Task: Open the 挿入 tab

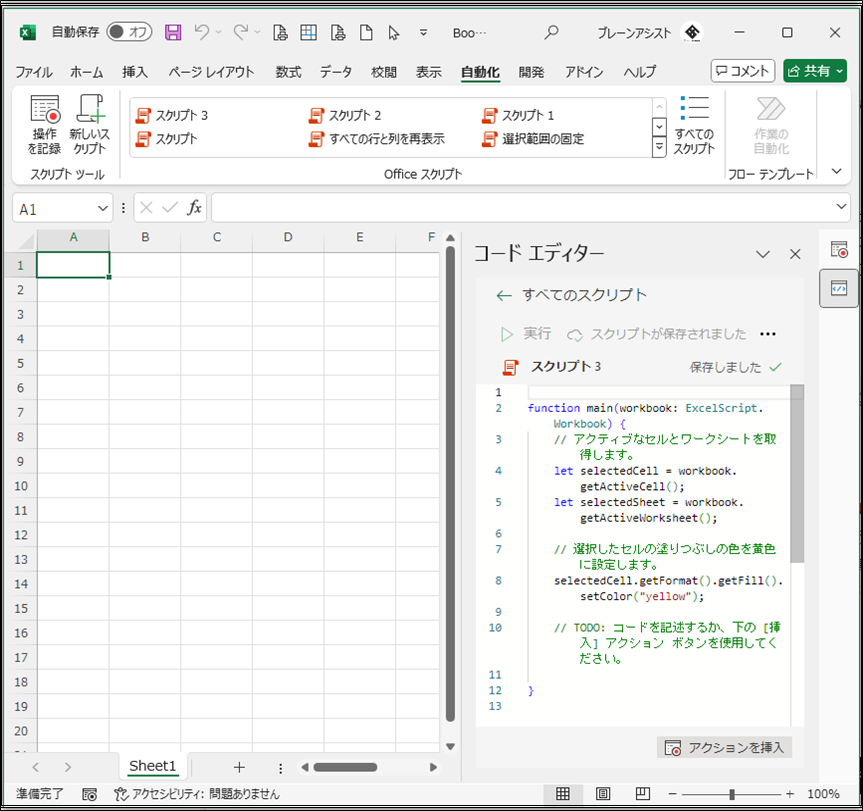Action: click(135, 72)
